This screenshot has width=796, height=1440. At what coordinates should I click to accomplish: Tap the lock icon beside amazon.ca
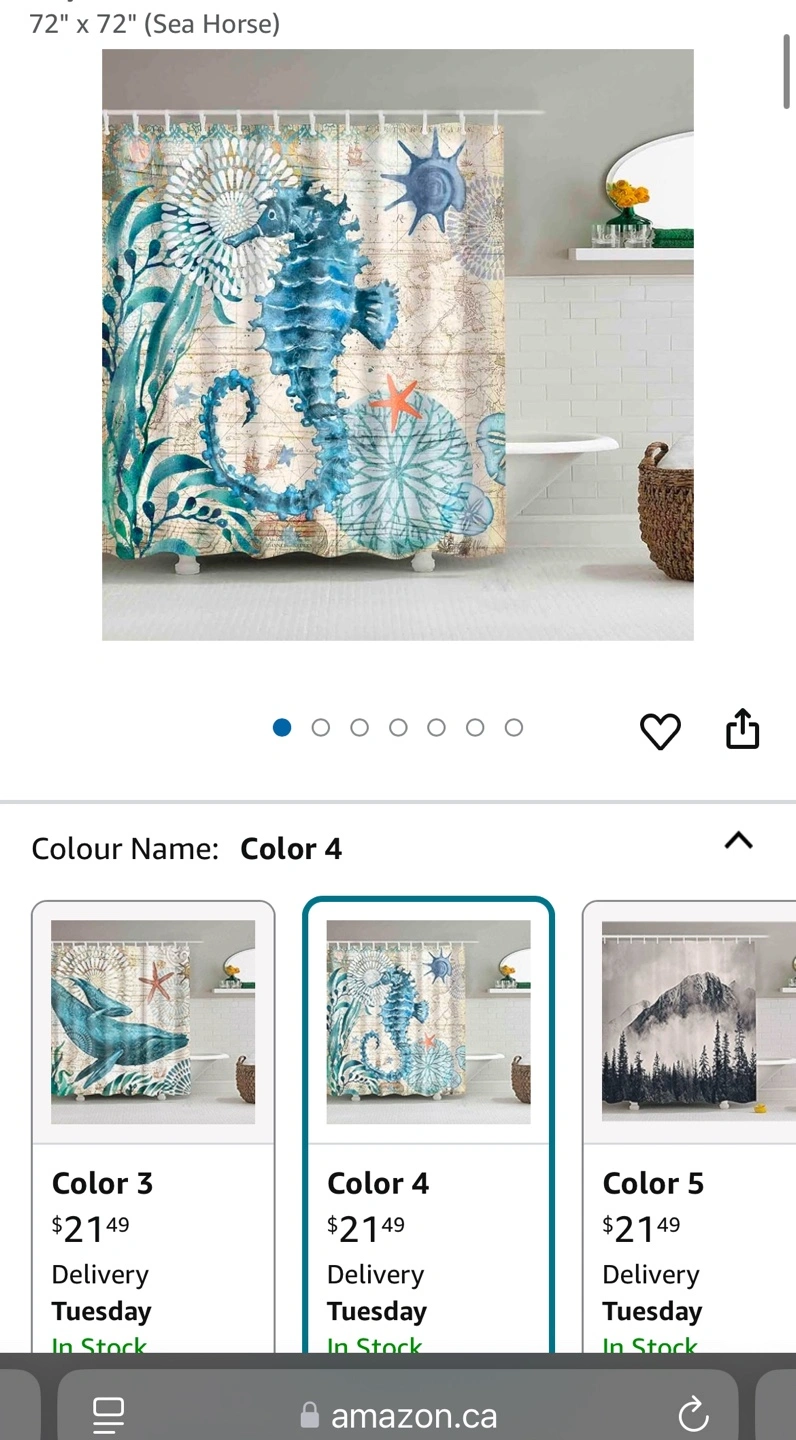pyautogui.click(x=310, y=1415)
